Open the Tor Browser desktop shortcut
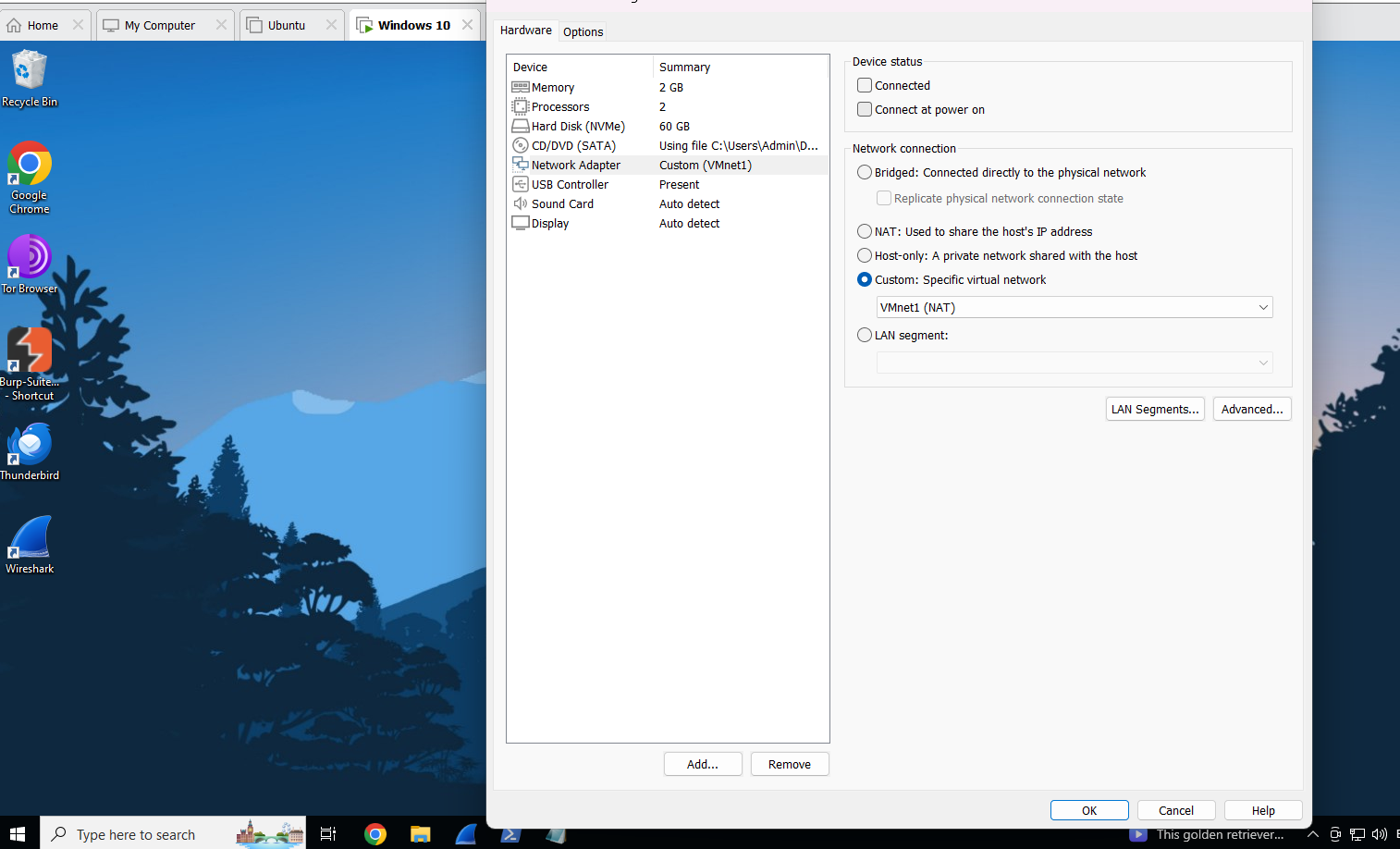 point(29,265)
